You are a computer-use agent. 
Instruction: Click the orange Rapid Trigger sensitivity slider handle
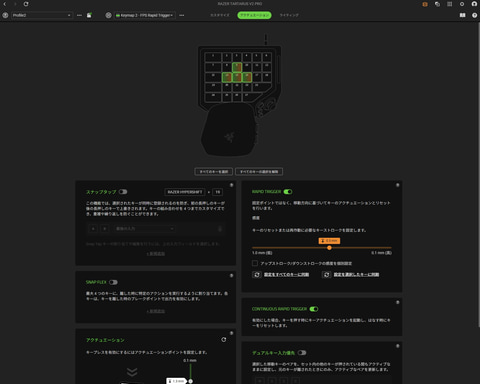tap(329, 248)
